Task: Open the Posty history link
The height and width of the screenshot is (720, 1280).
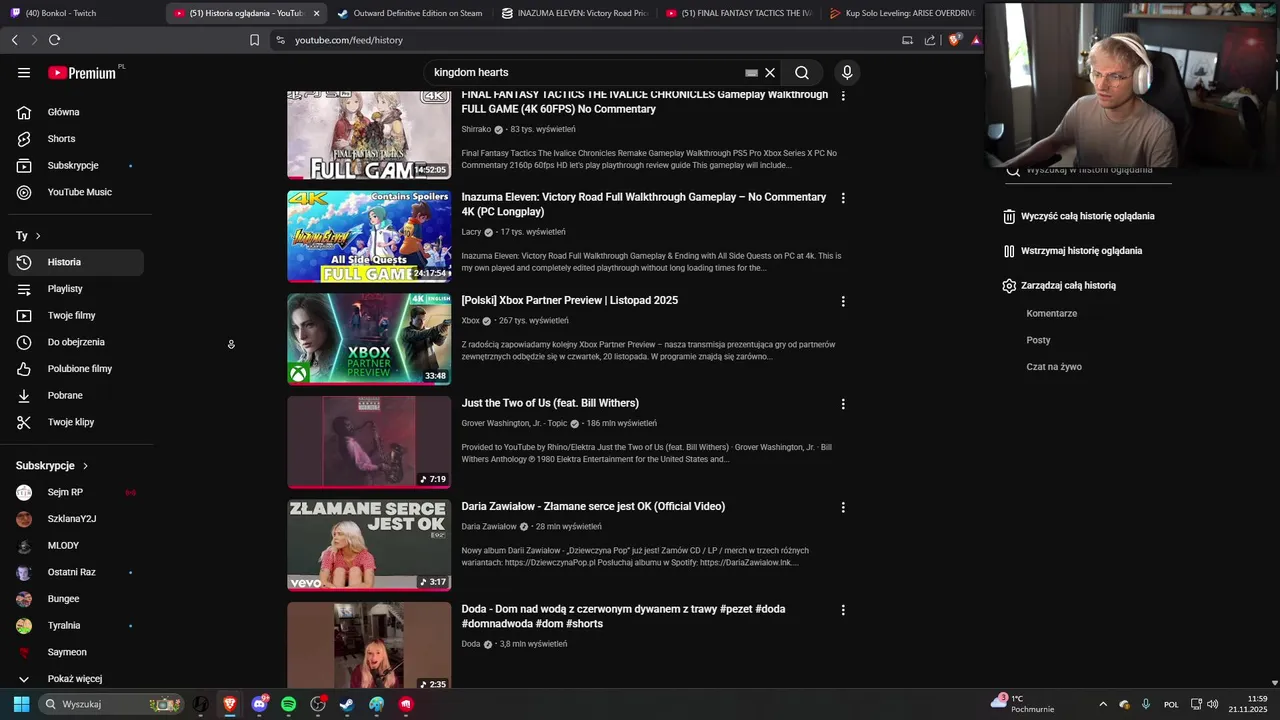Action: tap(1038, 340)
